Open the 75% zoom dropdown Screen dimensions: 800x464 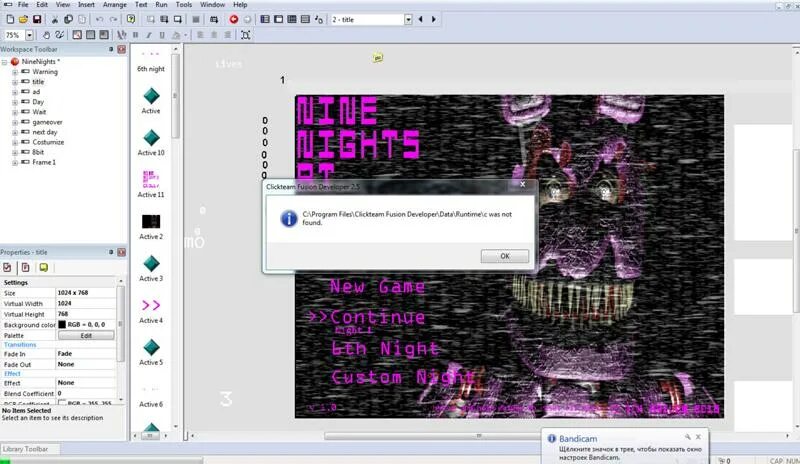(29, 35)
